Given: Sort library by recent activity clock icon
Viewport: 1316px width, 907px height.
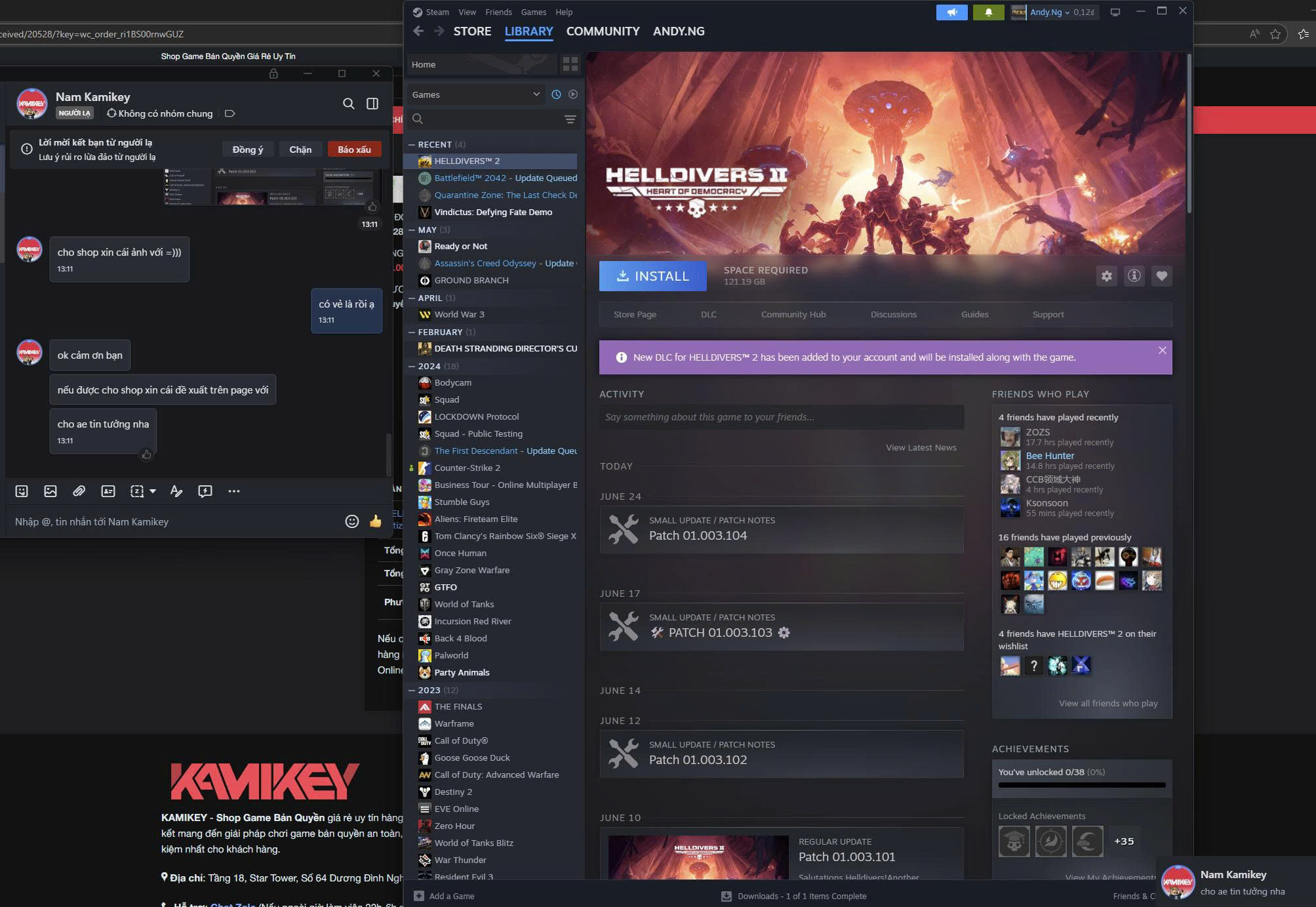Looking at the screenshot, I should (x=556, y=94).
